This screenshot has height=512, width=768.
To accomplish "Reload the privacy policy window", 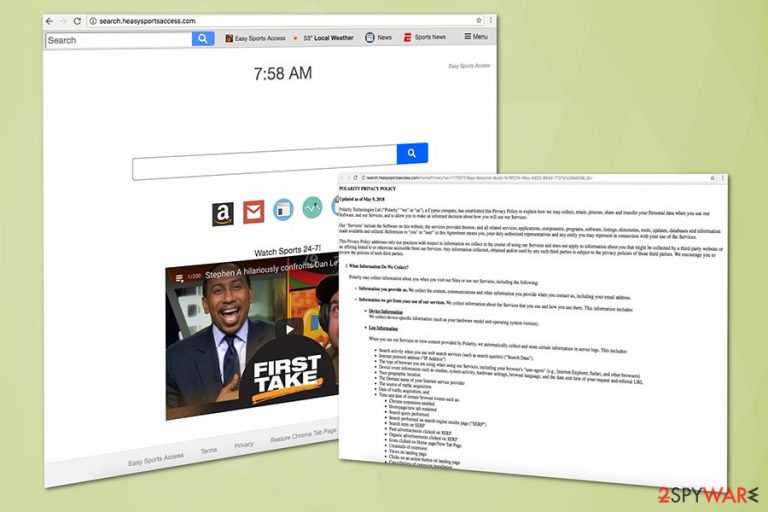I will (356, 177).
